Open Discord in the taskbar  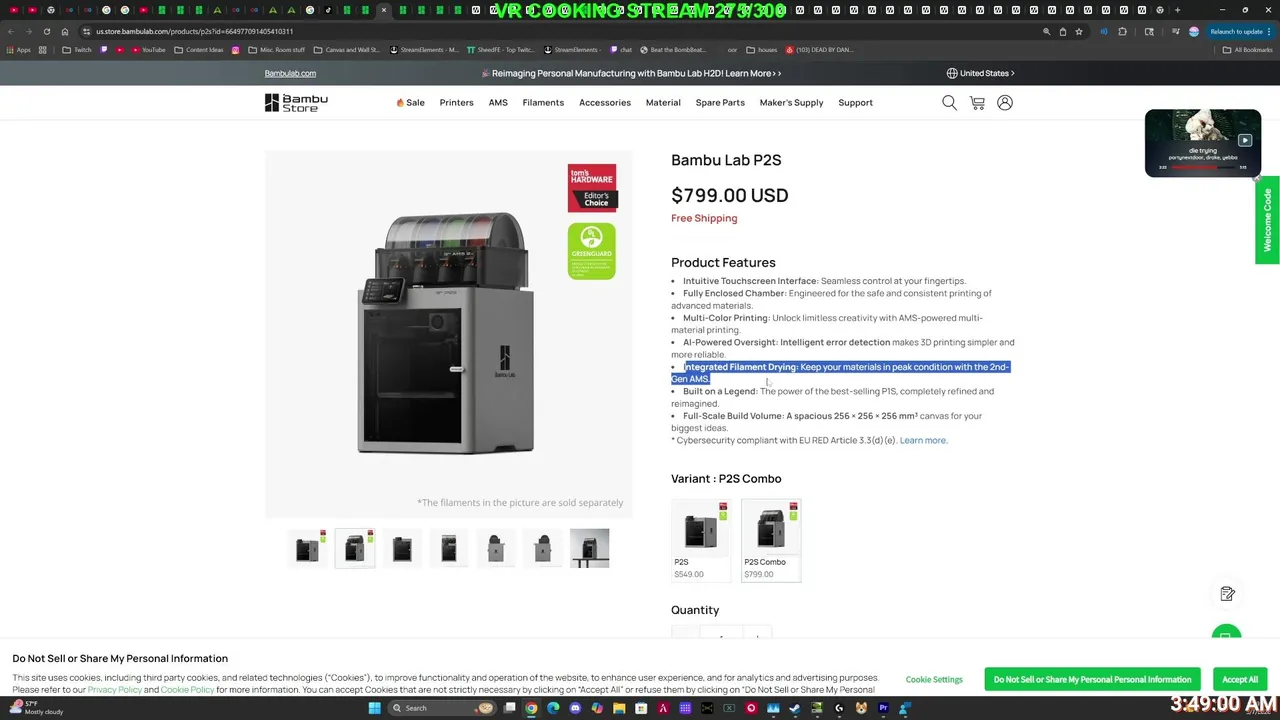pos(575,708)
